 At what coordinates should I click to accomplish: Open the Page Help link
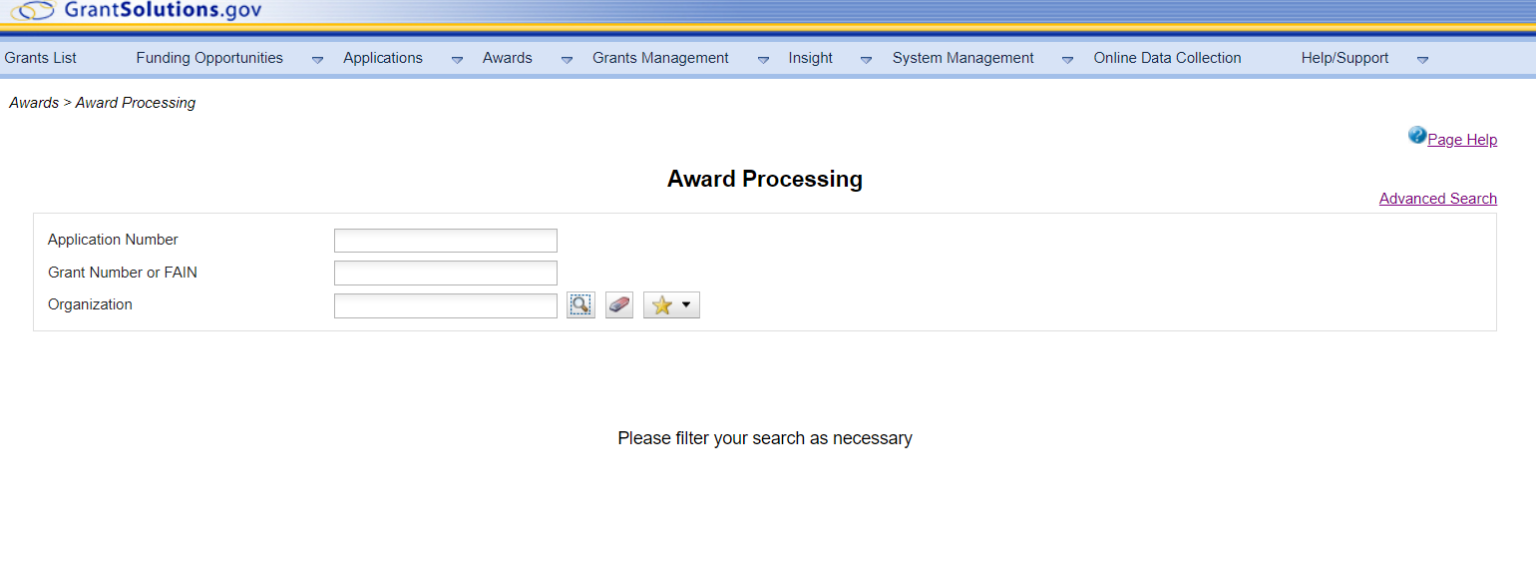pyautogui.click(x=1461, y=140)
